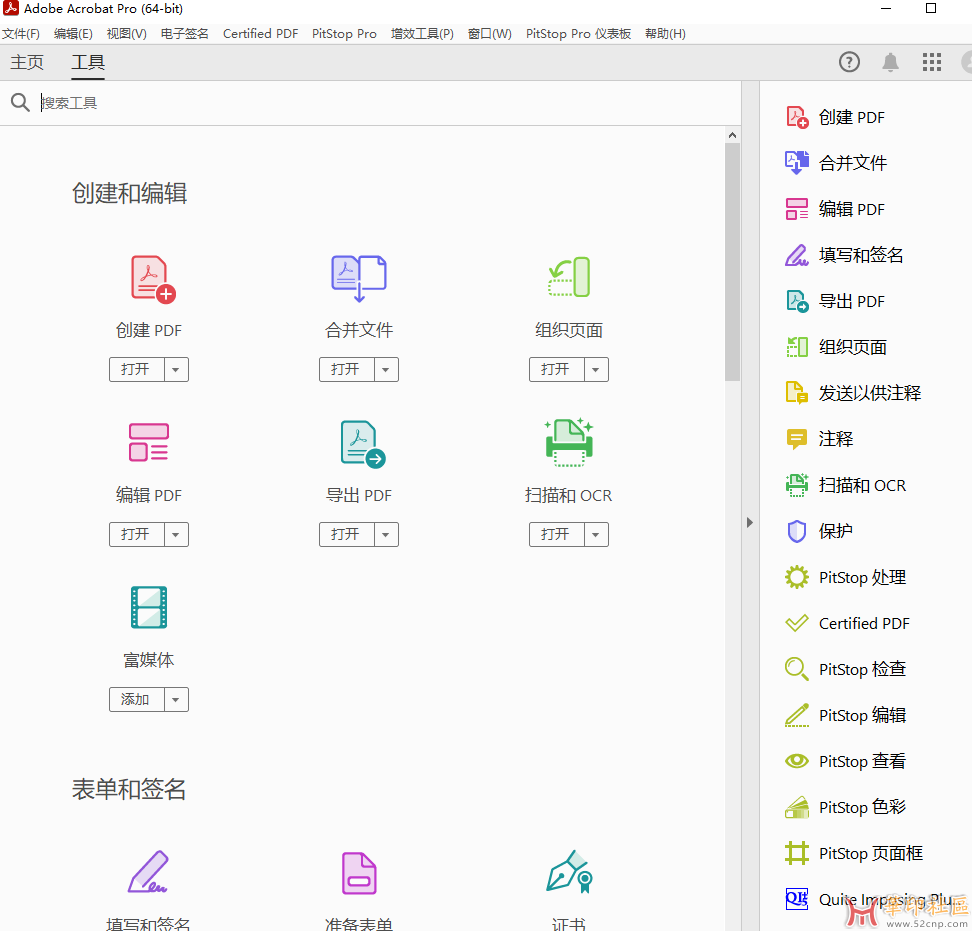Click 打开 button under 编辑 PDF
The image size is (972, 931).
click(x=136, y=534)
